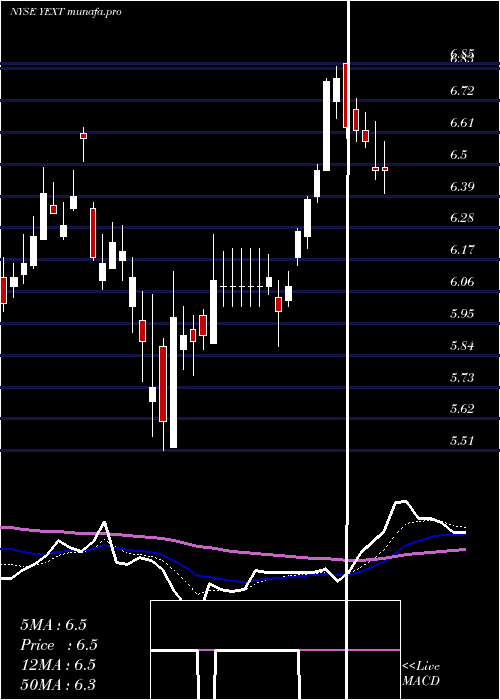Click the 6.39 price axis label

(462, 187)
